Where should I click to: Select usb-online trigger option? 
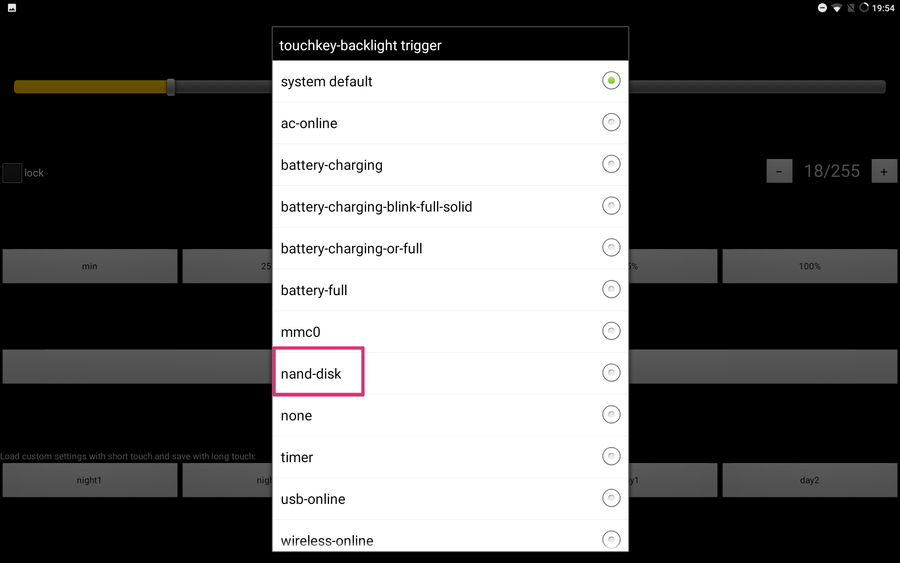[611, 498]
